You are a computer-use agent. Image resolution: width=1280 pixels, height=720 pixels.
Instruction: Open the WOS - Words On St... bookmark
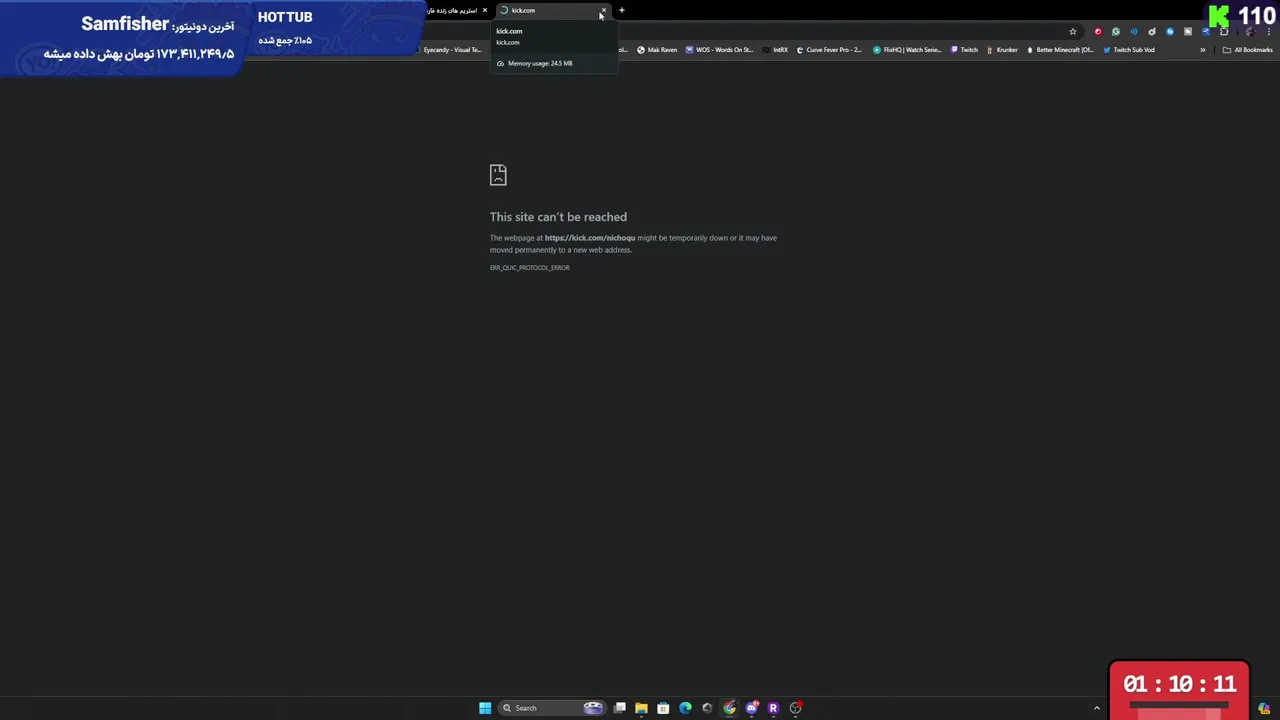[719, 50]
